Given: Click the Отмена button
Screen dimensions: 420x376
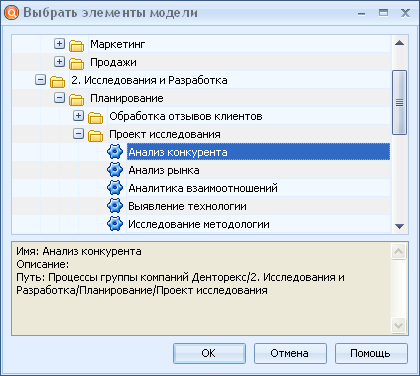Looking at the screenshot, I should point(290,353).
